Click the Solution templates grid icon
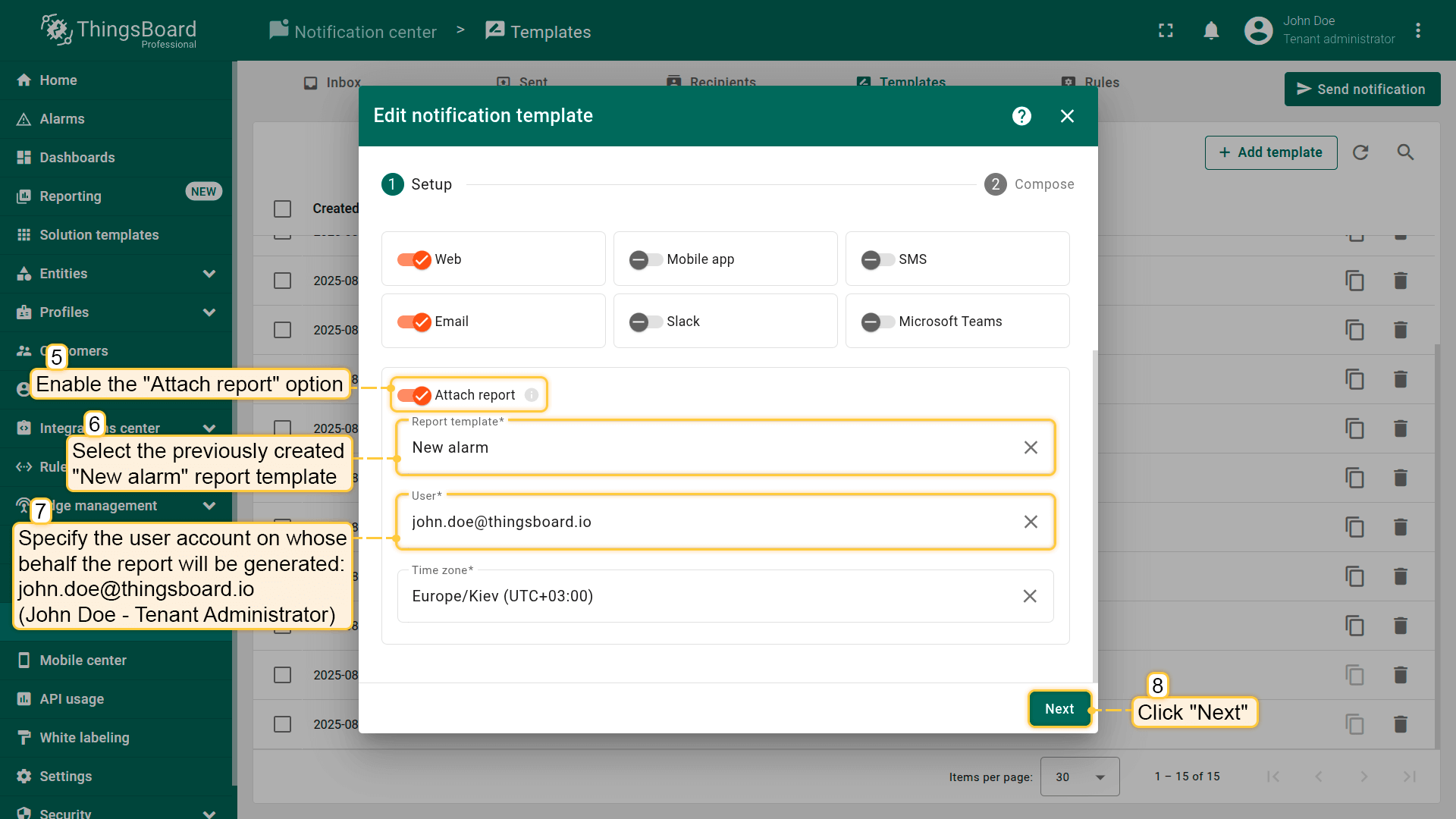The width and height of the screenshot is (1456, 819). click(x=24, y=235)
